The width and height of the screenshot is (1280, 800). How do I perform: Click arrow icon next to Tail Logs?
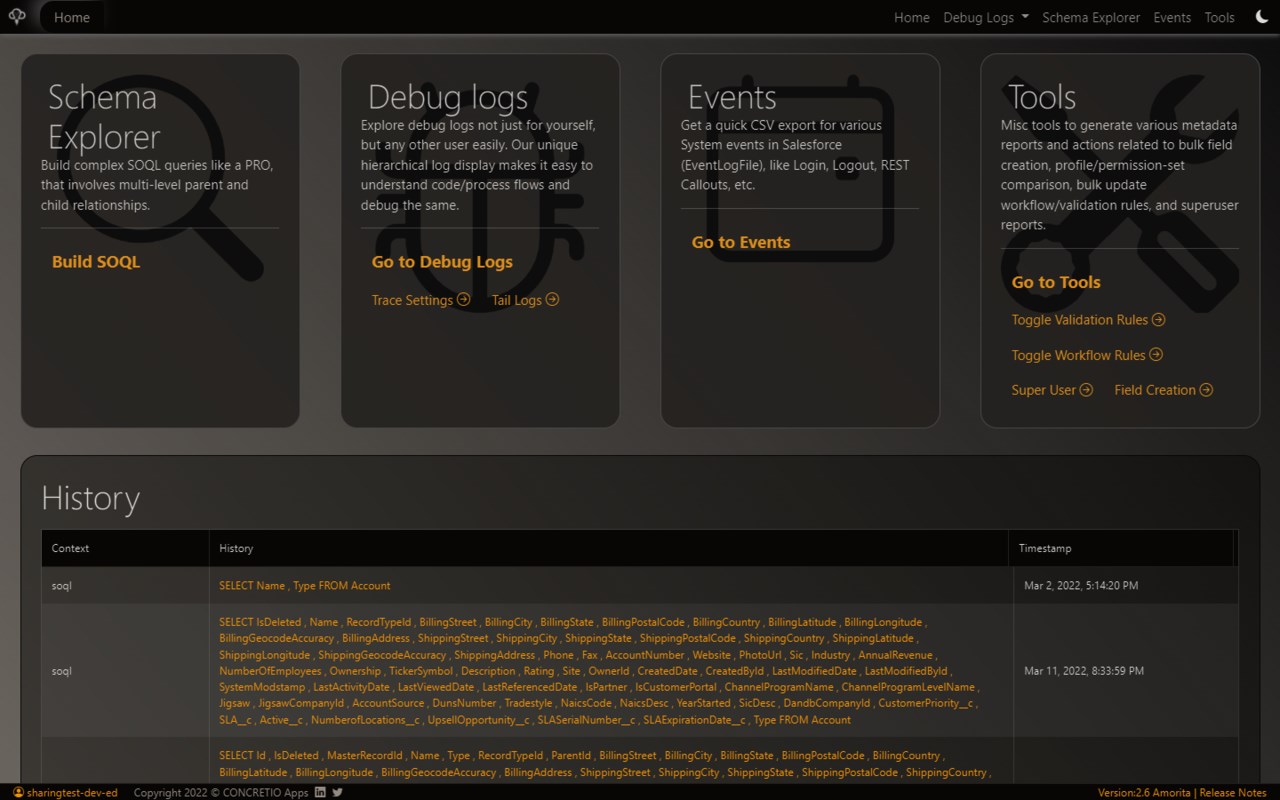(x=552, y=299)
